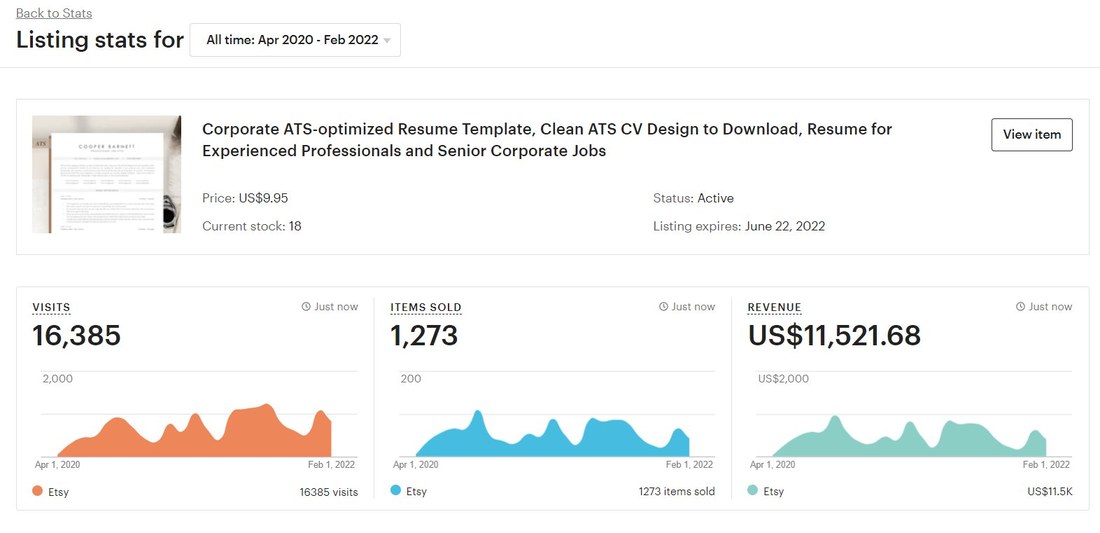The height and width of the screenshot is (533, 1100).
Task: Click the Status: Active text
Action: click(693, 198)
